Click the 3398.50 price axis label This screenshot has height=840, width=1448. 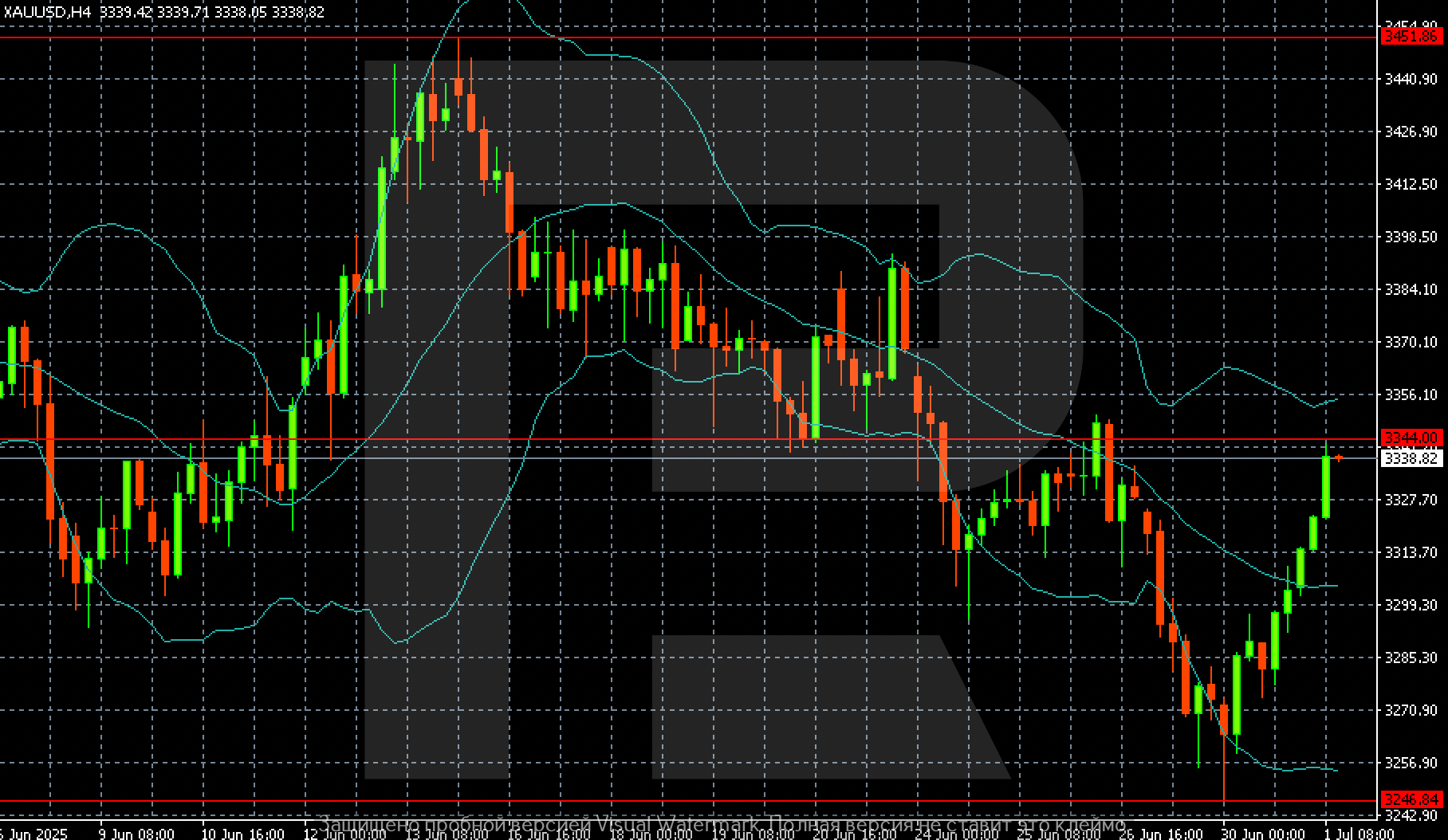click(x=1411, y=237)
